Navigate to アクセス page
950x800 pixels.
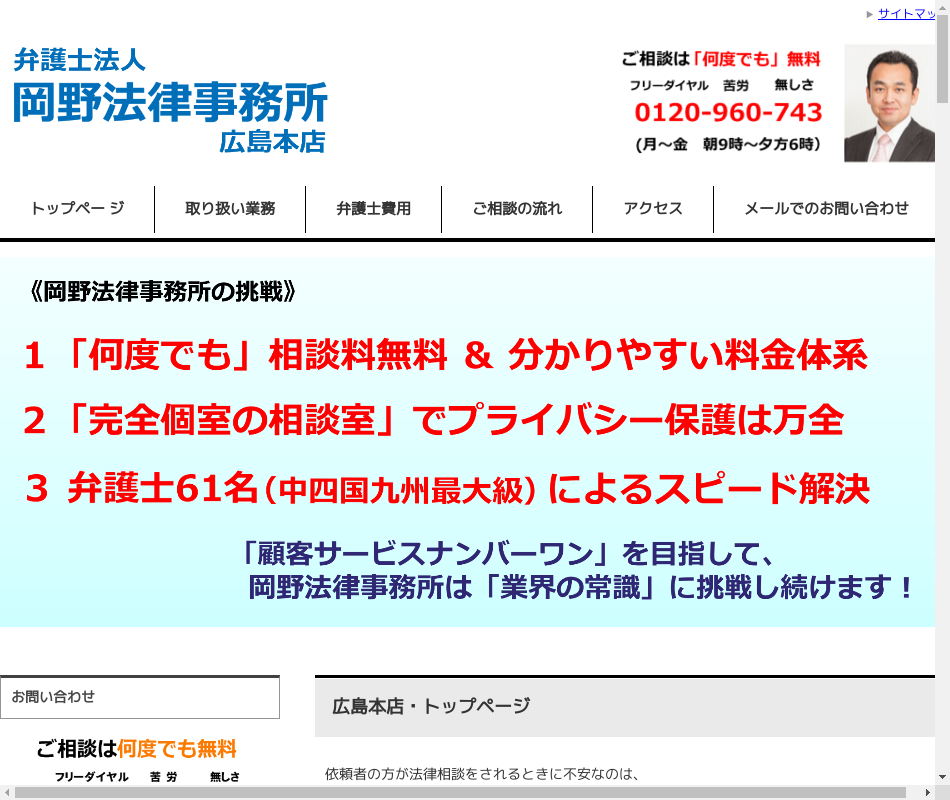click(x=653, y=209)
